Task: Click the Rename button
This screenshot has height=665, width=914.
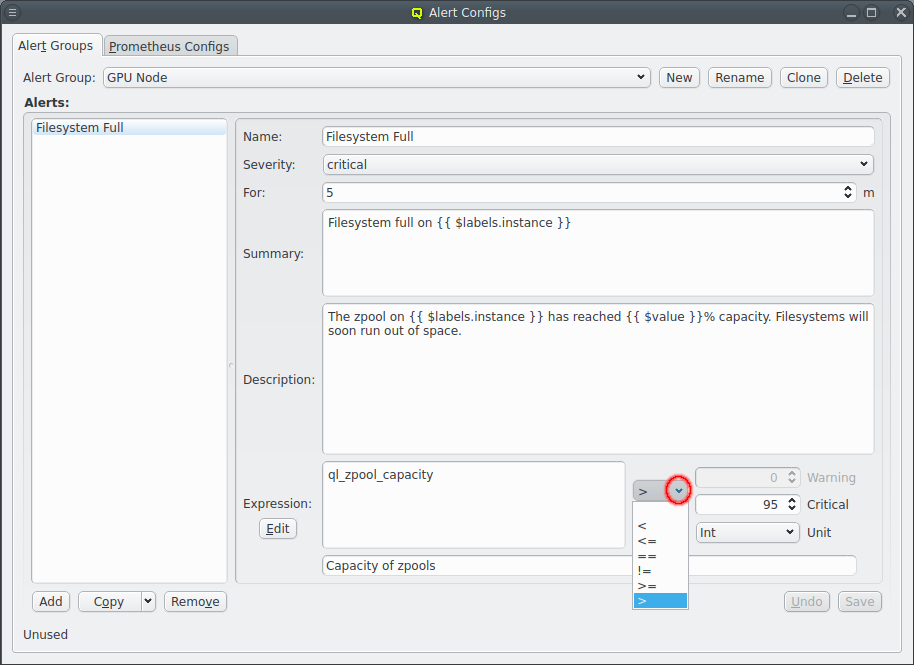Action: [739, 78]
